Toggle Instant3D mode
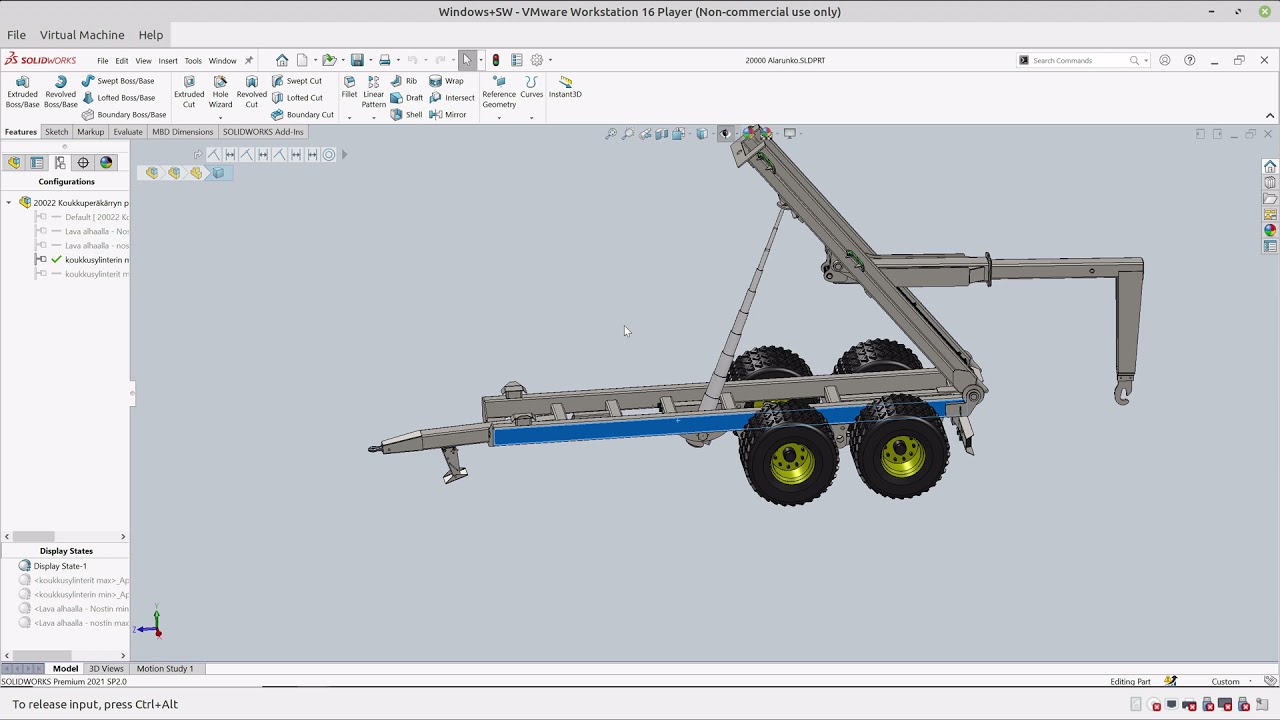This screenshot has width=1280, height=720. (565, 88)
